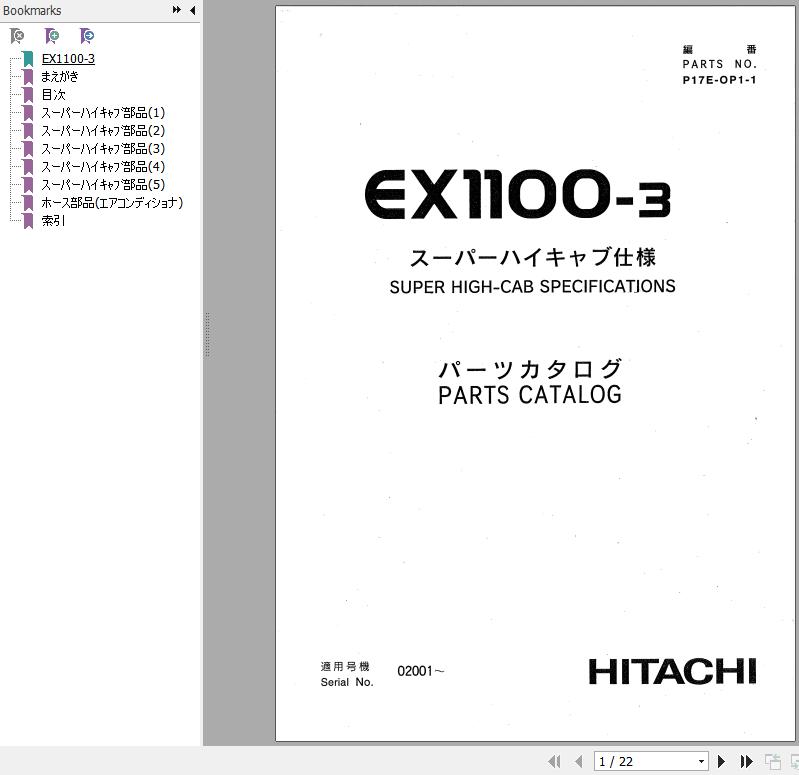This screenshot has height=775, width=799.
Task: Click the bookmark properties arrow icon
Action: click(x=87, y=36)
